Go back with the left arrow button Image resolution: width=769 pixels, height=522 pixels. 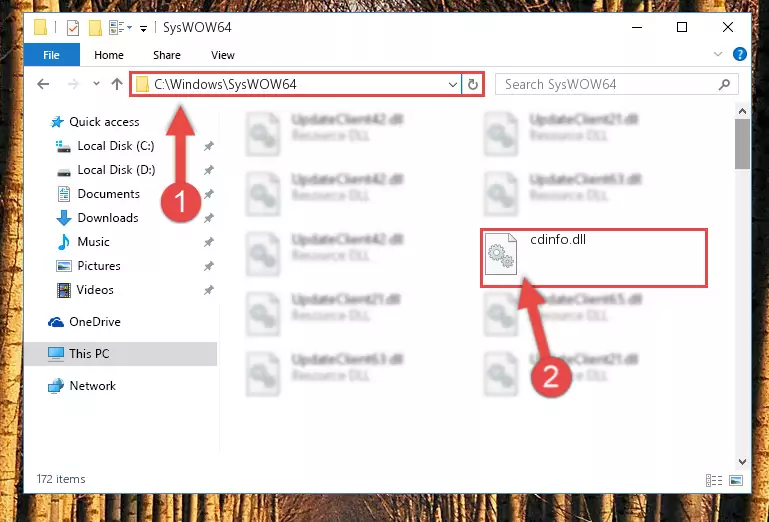pyautogui.click(x=43, y=84)
